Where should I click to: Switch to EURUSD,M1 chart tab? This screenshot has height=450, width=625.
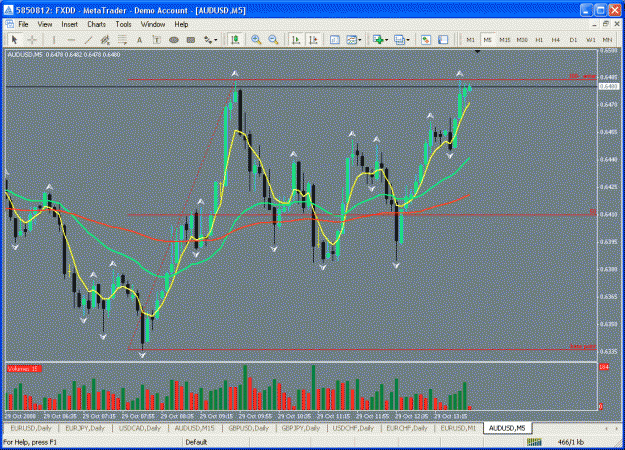pyautogui.click(x=458, y=428)
